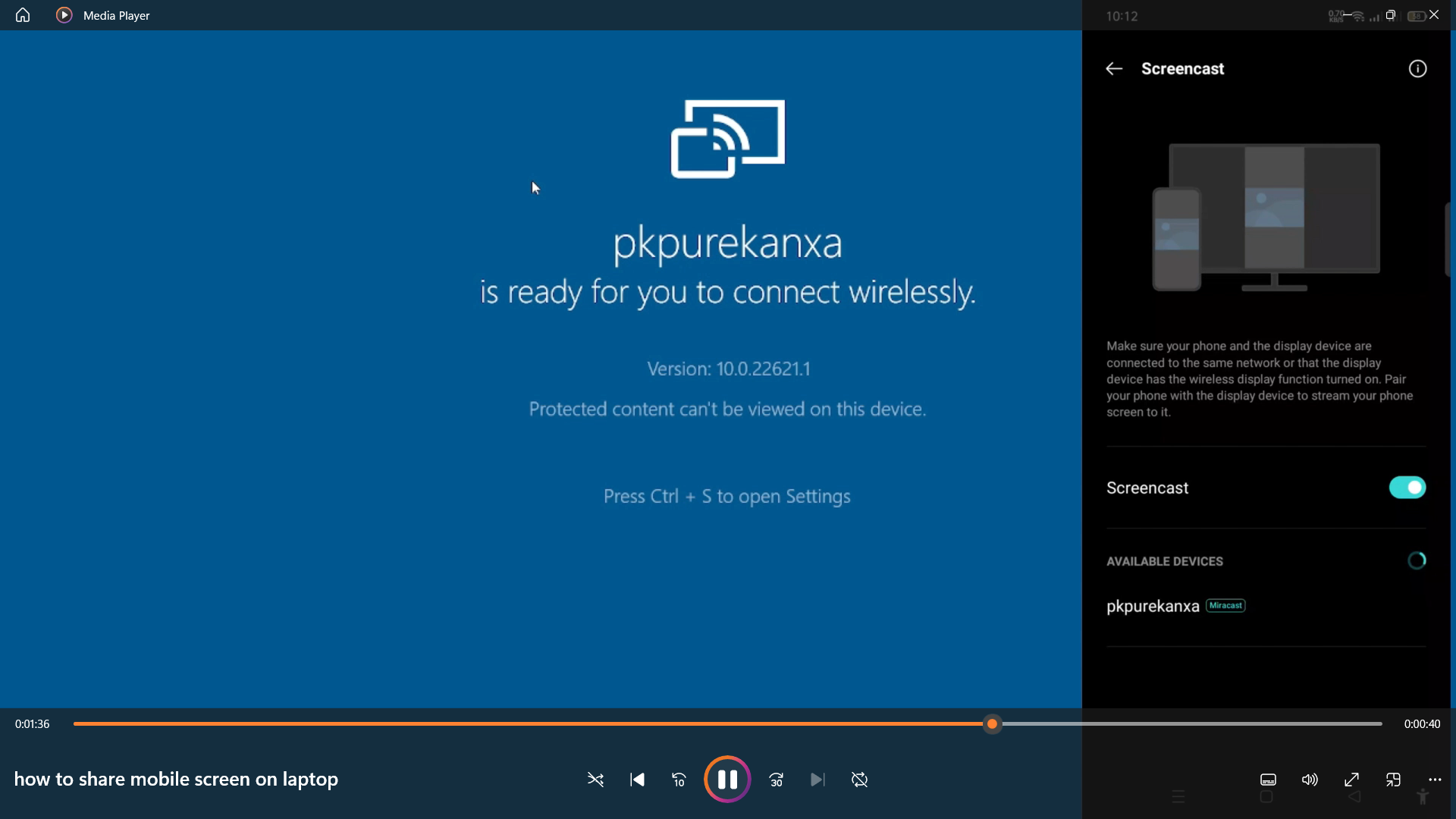The height and width of the screenshot is (819, 1456).
Task: Close the Media Player window
Action: pos(1434,15)
